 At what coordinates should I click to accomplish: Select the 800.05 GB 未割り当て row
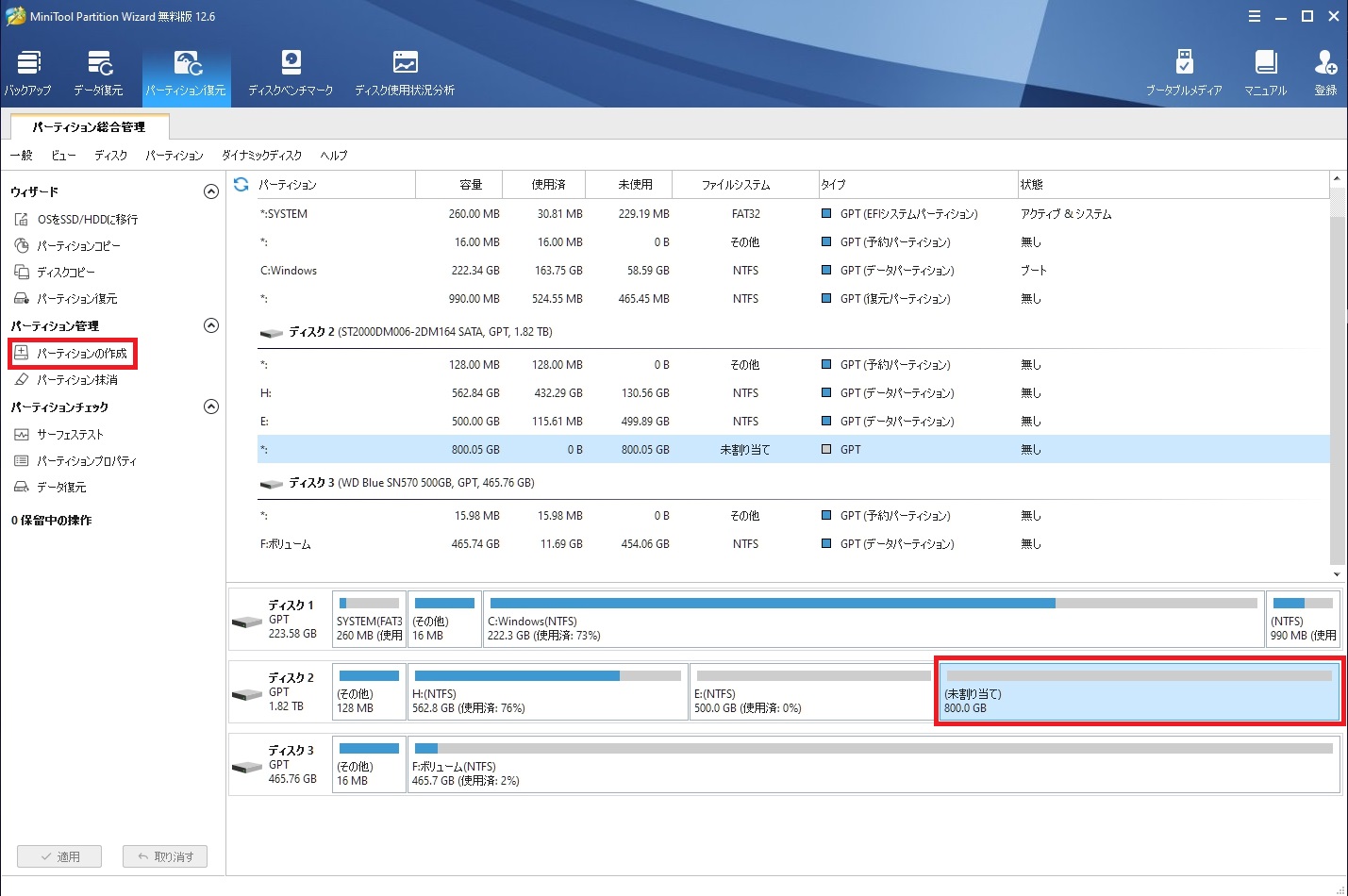pos(792,450)
